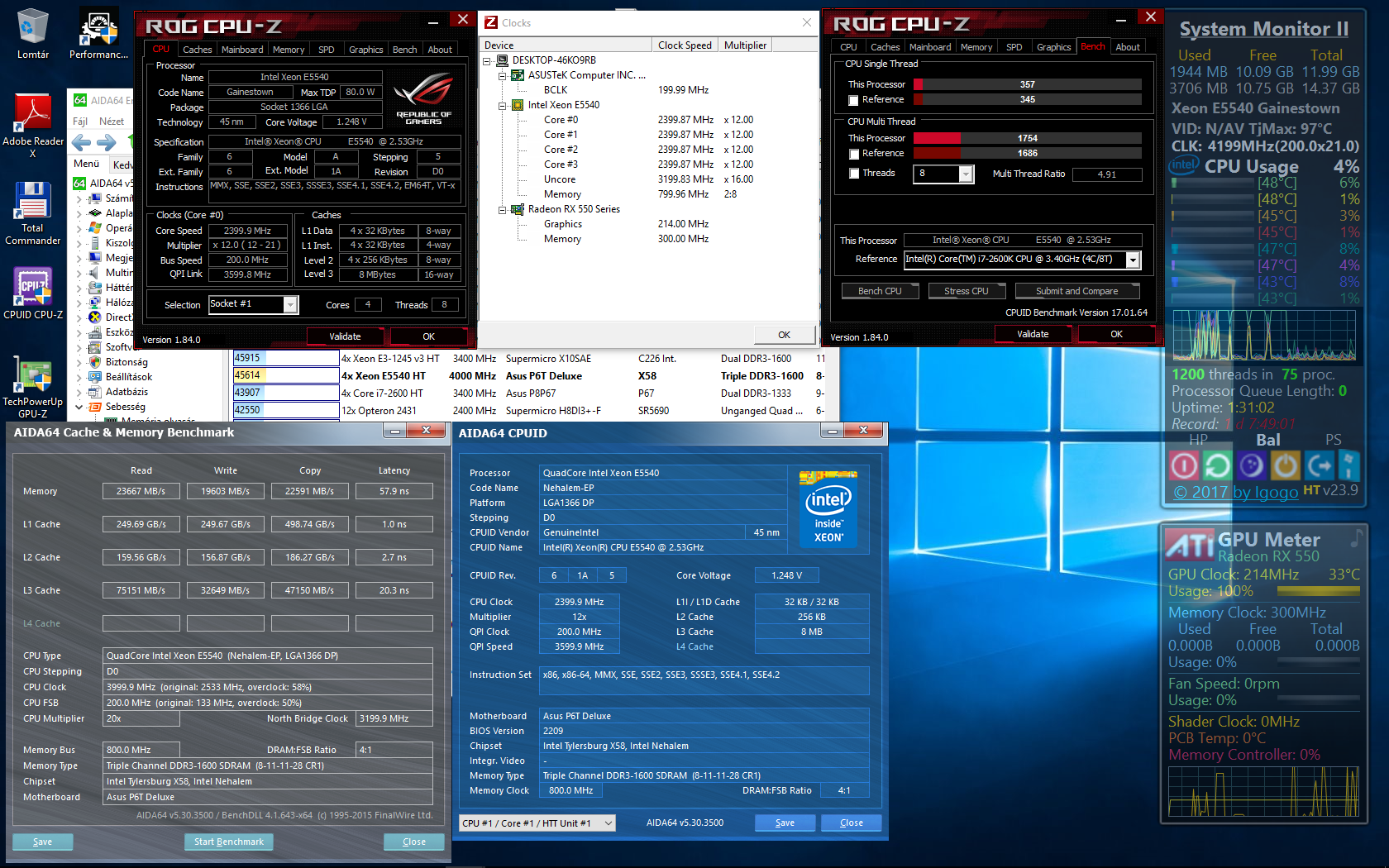
Task: Enable the Threads checkbox in Bench tab
Action: [853, 174]
